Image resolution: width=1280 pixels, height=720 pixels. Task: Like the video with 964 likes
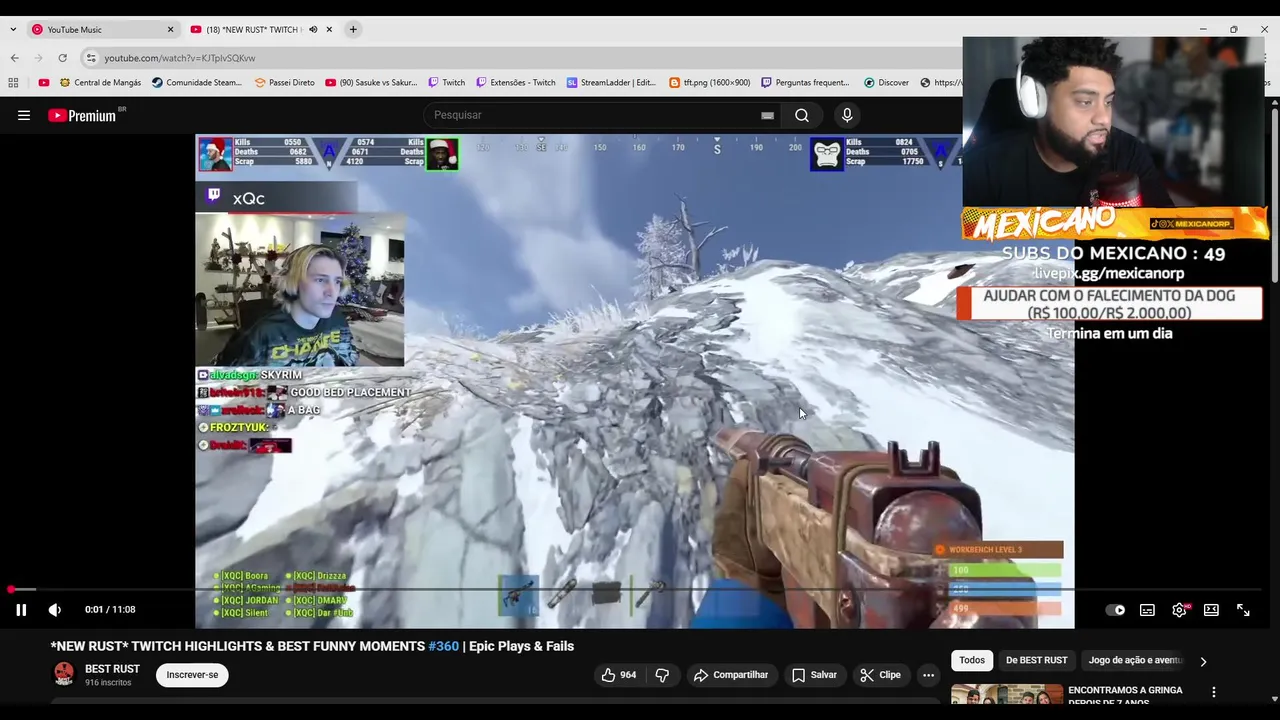(619, 675)
